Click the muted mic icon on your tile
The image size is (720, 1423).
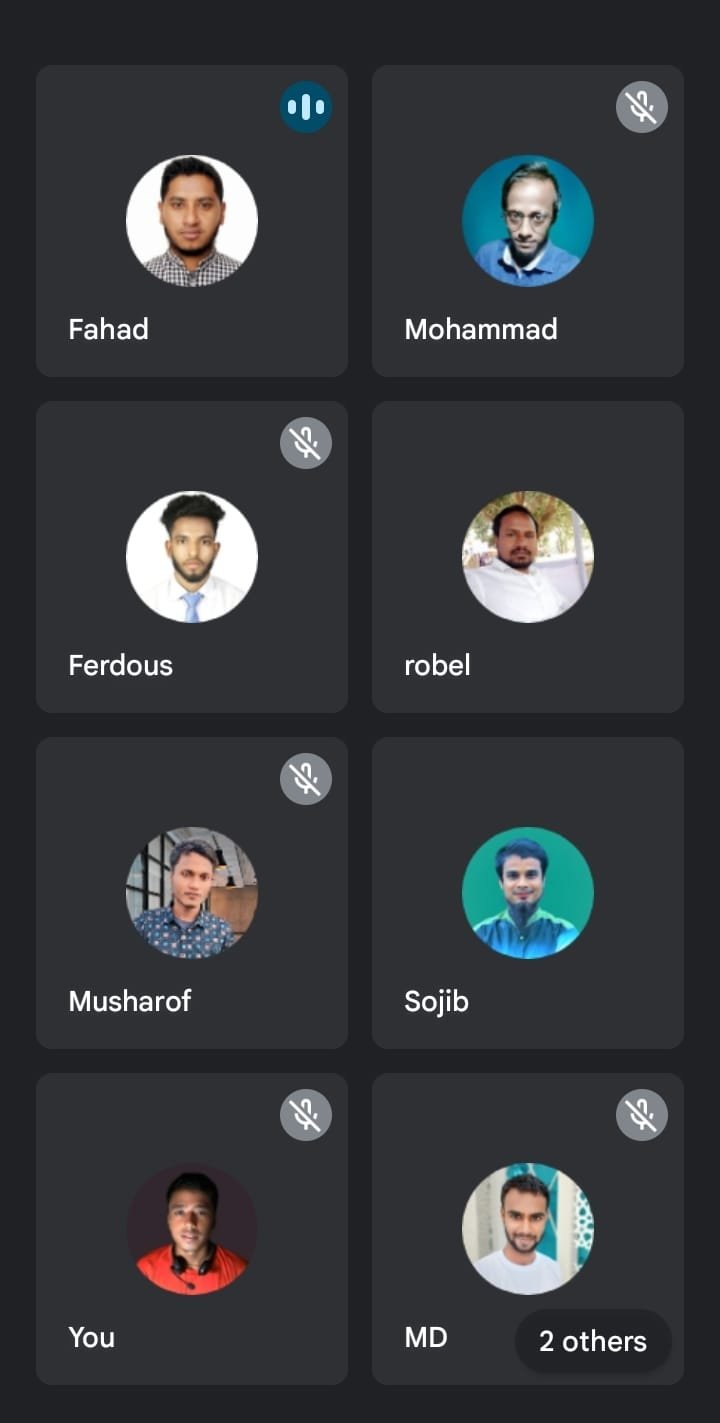click(x=306, y=1115)
